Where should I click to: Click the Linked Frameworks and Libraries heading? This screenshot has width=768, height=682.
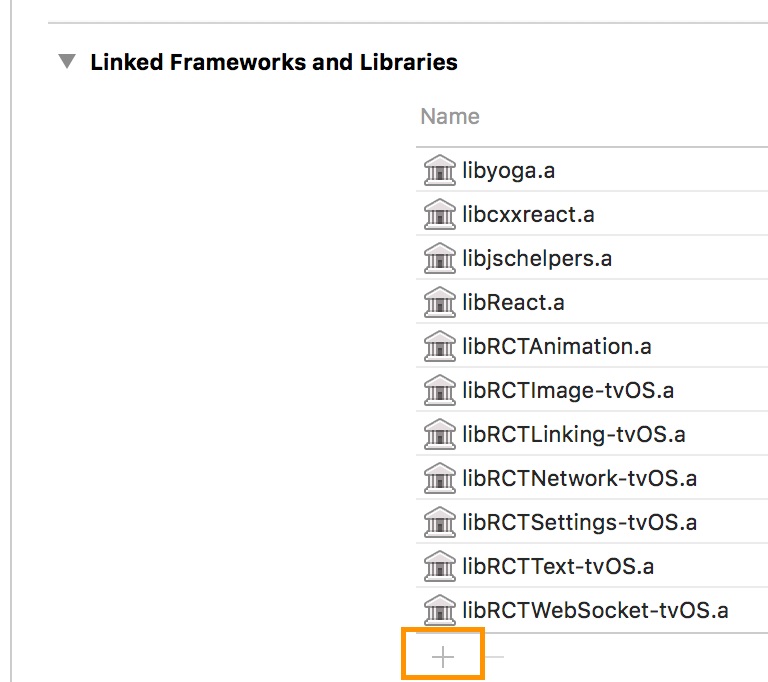274,62
